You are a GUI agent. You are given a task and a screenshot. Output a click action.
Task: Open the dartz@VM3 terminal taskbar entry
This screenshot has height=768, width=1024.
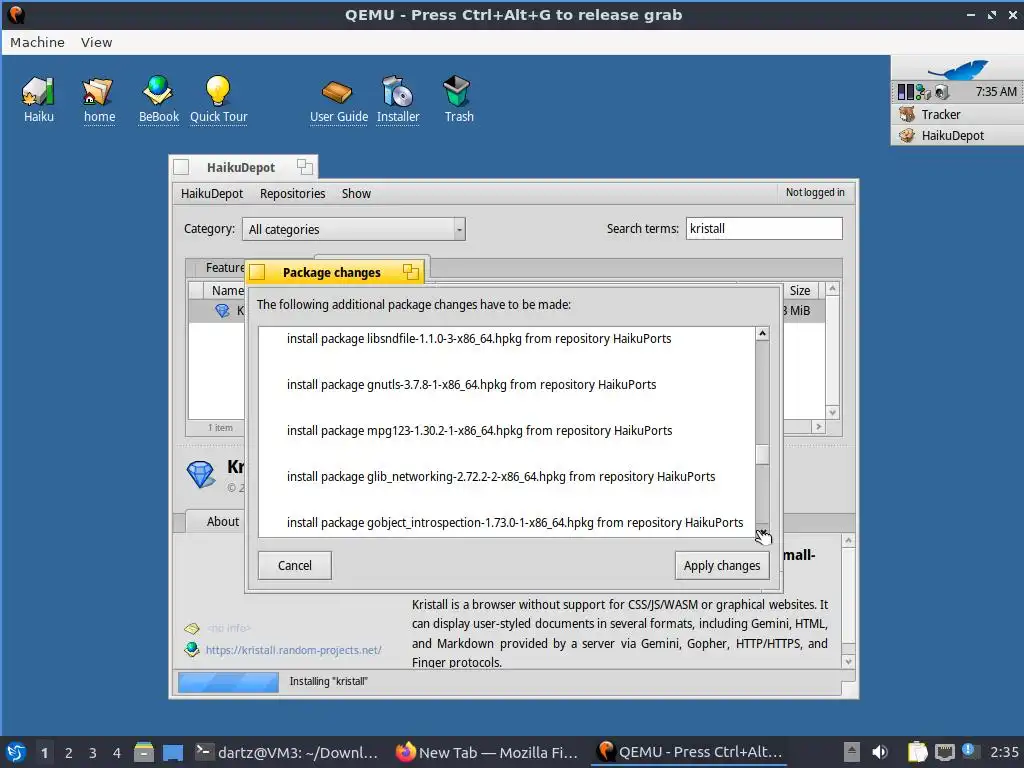tap(287, 752)
